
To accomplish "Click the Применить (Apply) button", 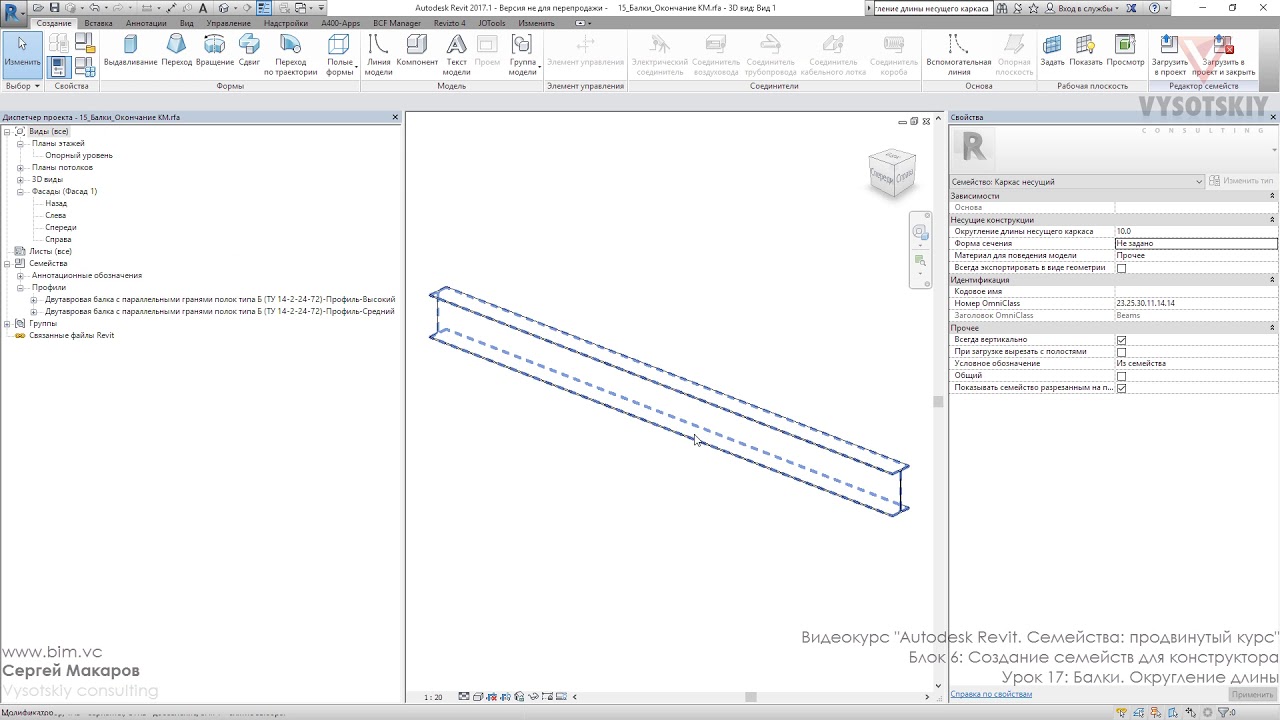I will coord(1252,694).
